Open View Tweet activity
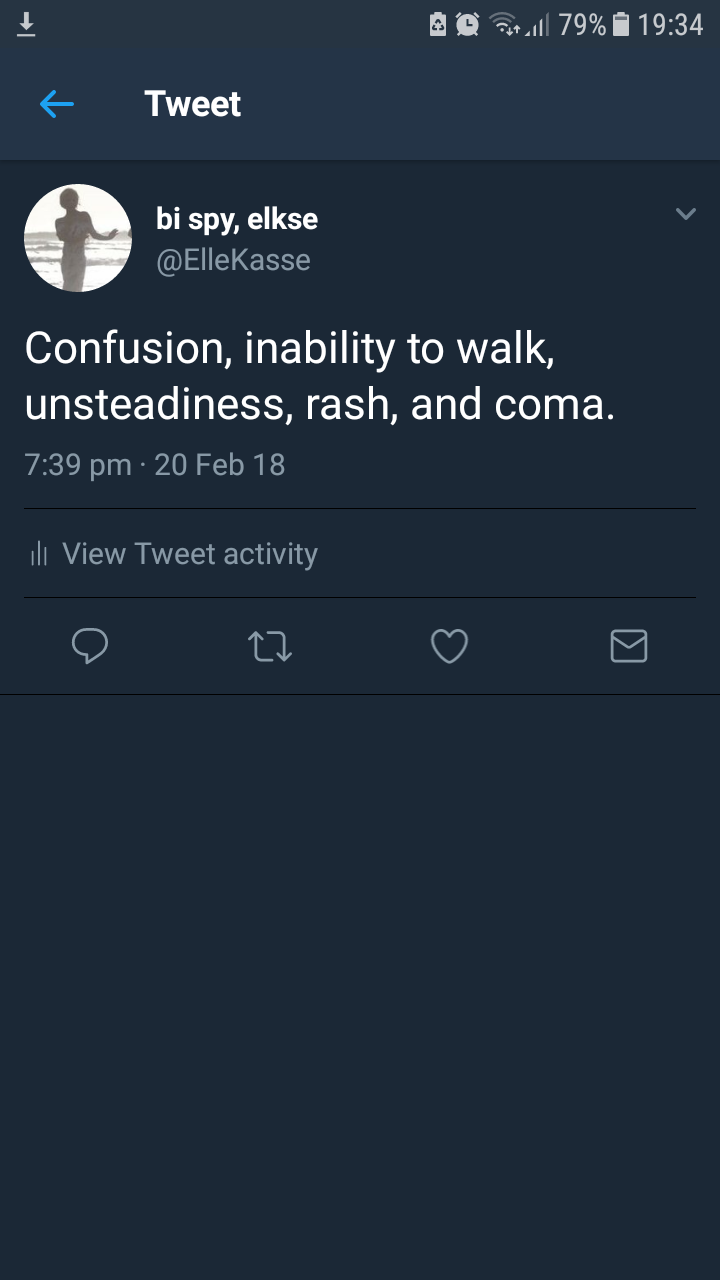Image resolution: width=720 pixels, height=1280 pixels. coord(189,554)
